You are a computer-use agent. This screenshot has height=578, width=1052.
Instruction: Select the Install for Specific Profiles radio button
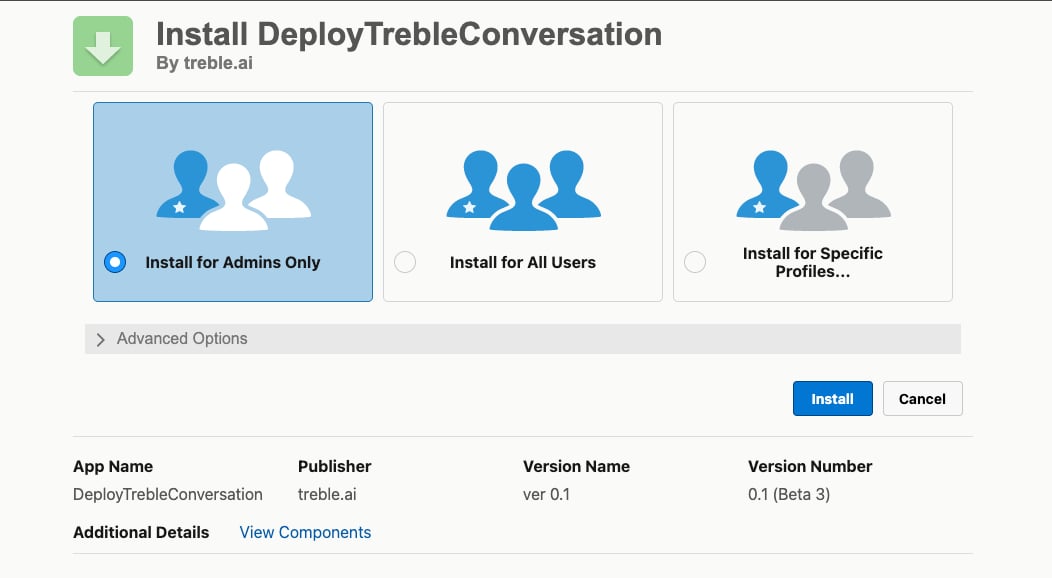pyautogui.click(x=694, y=262)
